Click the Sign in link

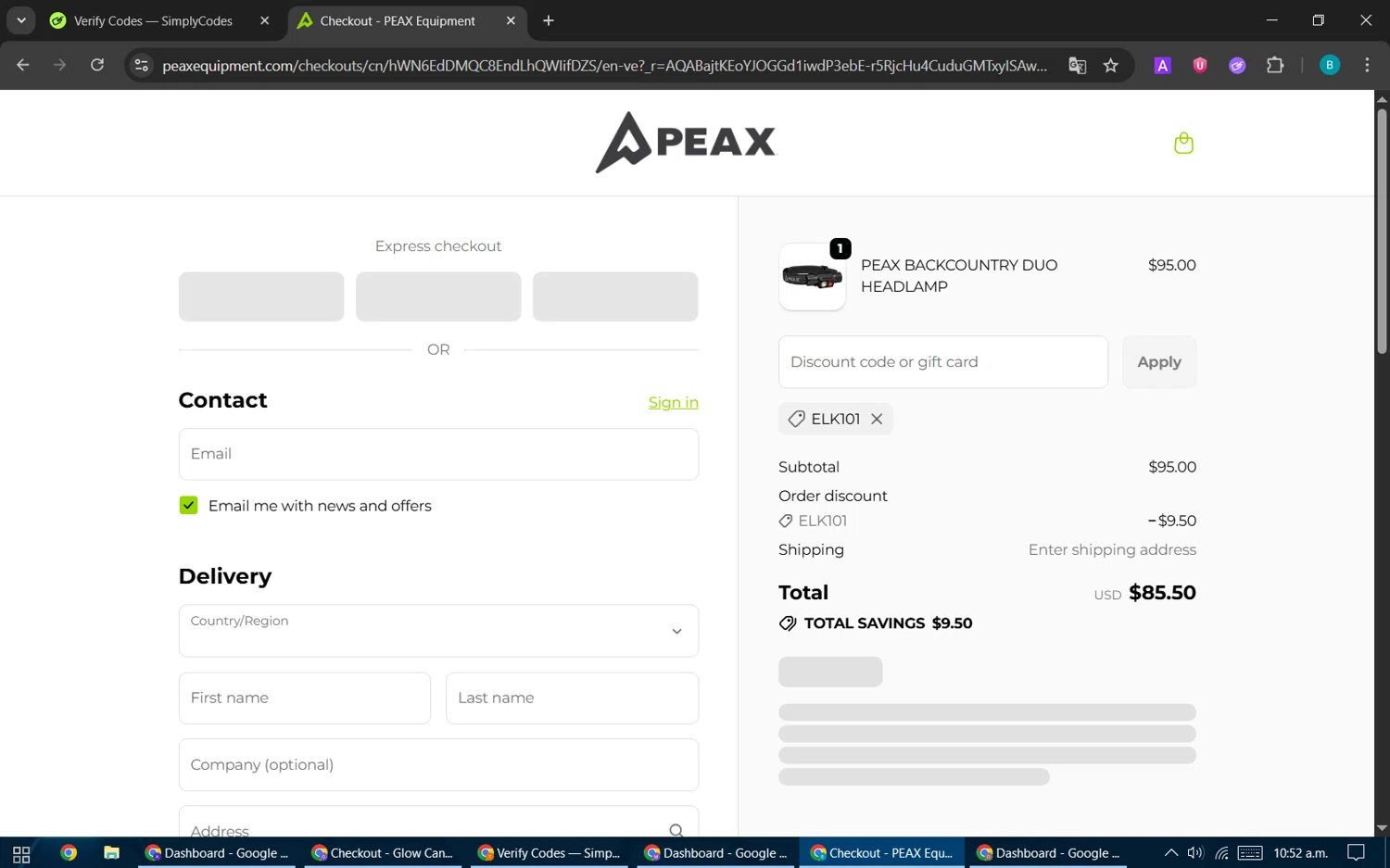[674, 402]
